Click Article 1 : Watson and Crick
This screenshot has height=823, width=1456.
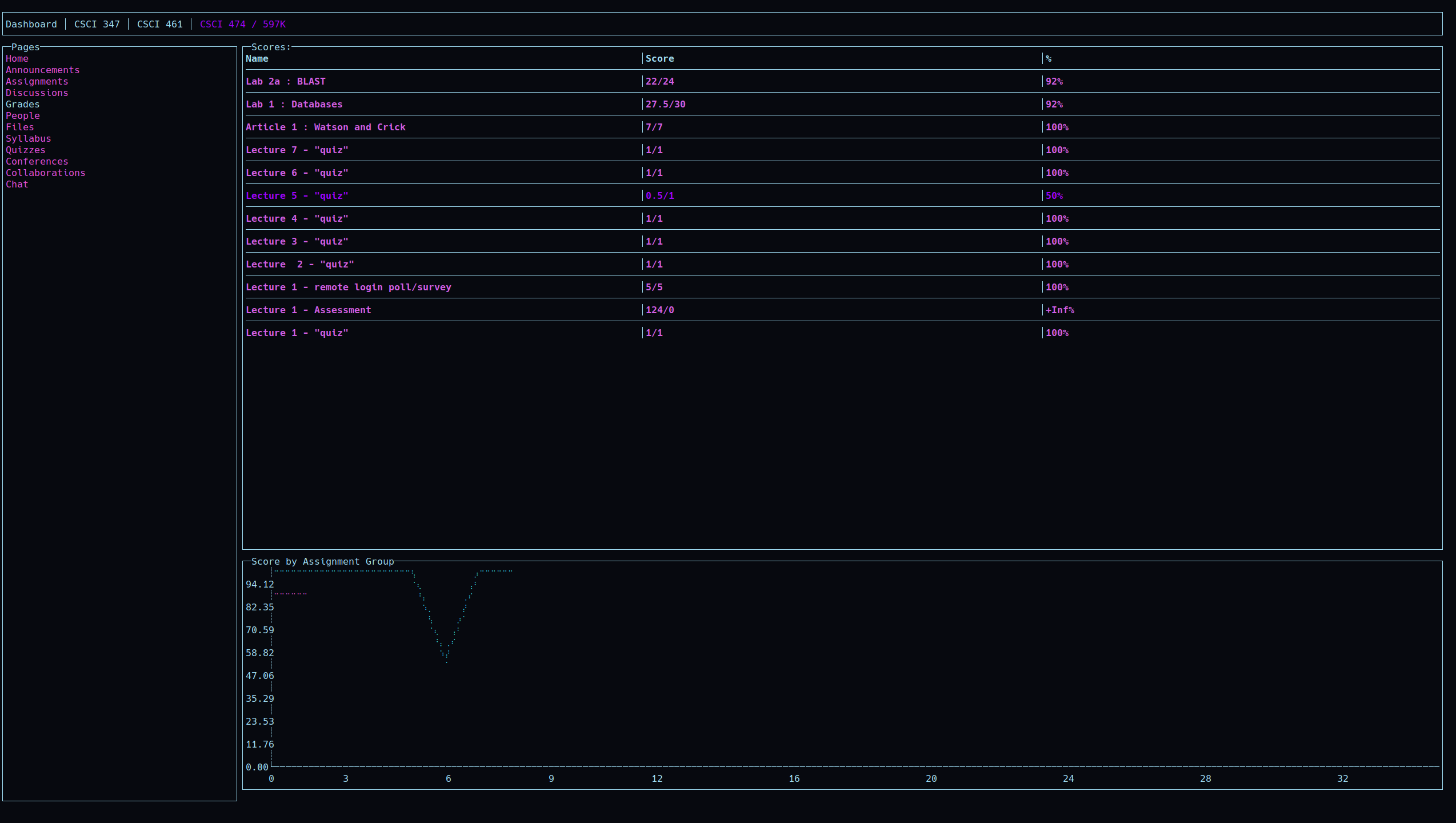click(326, 127)
